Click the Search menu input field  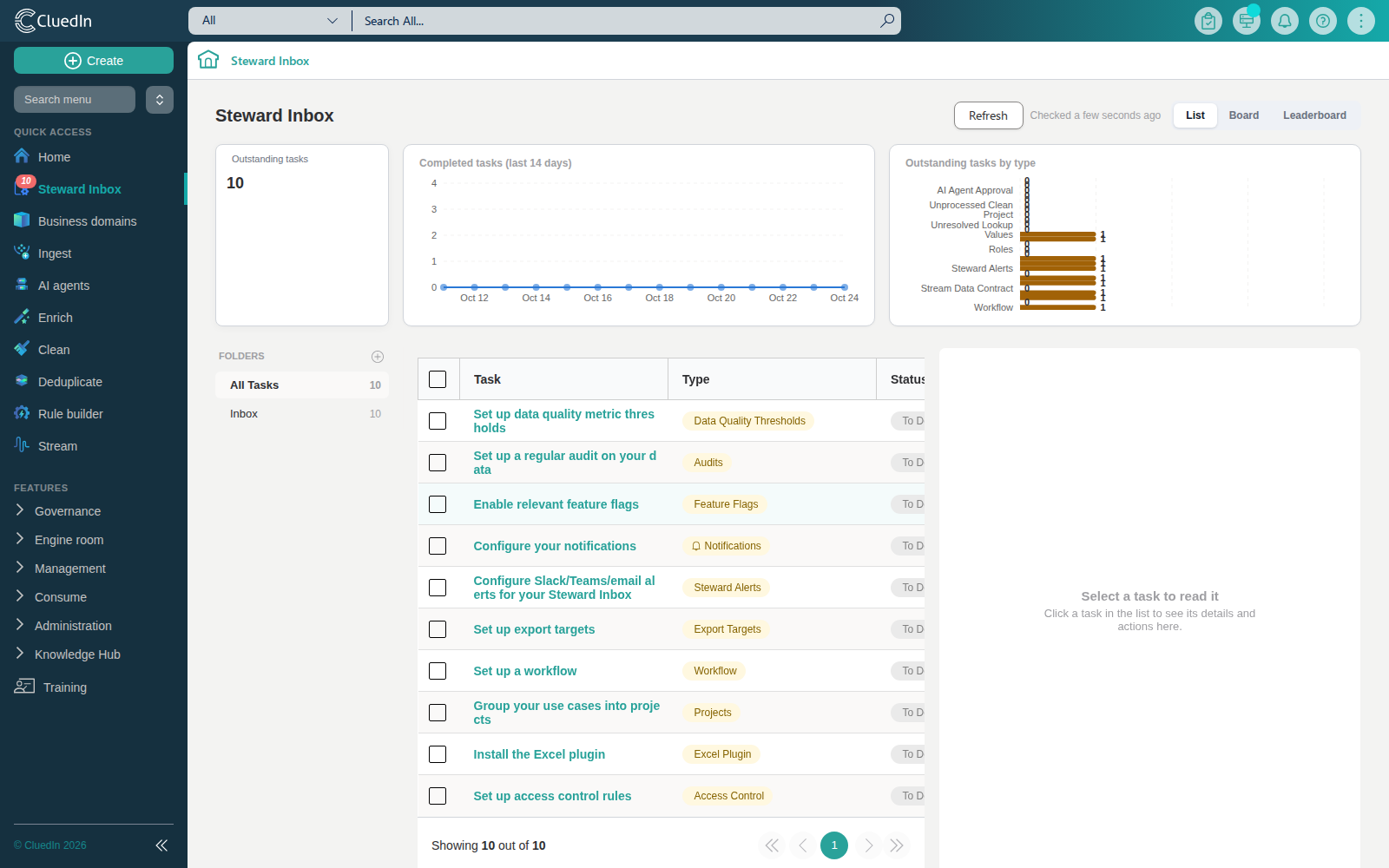pyautogui.click(x=75, y=100)
